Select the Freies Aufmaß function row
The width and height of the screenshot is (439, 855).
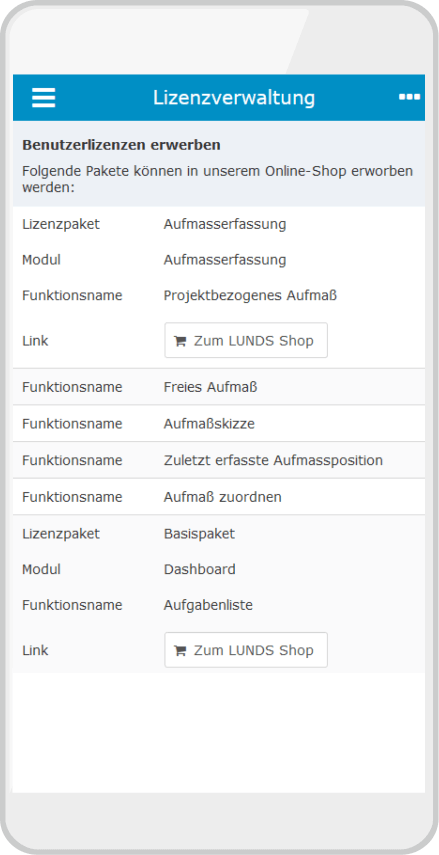(219, 387)
